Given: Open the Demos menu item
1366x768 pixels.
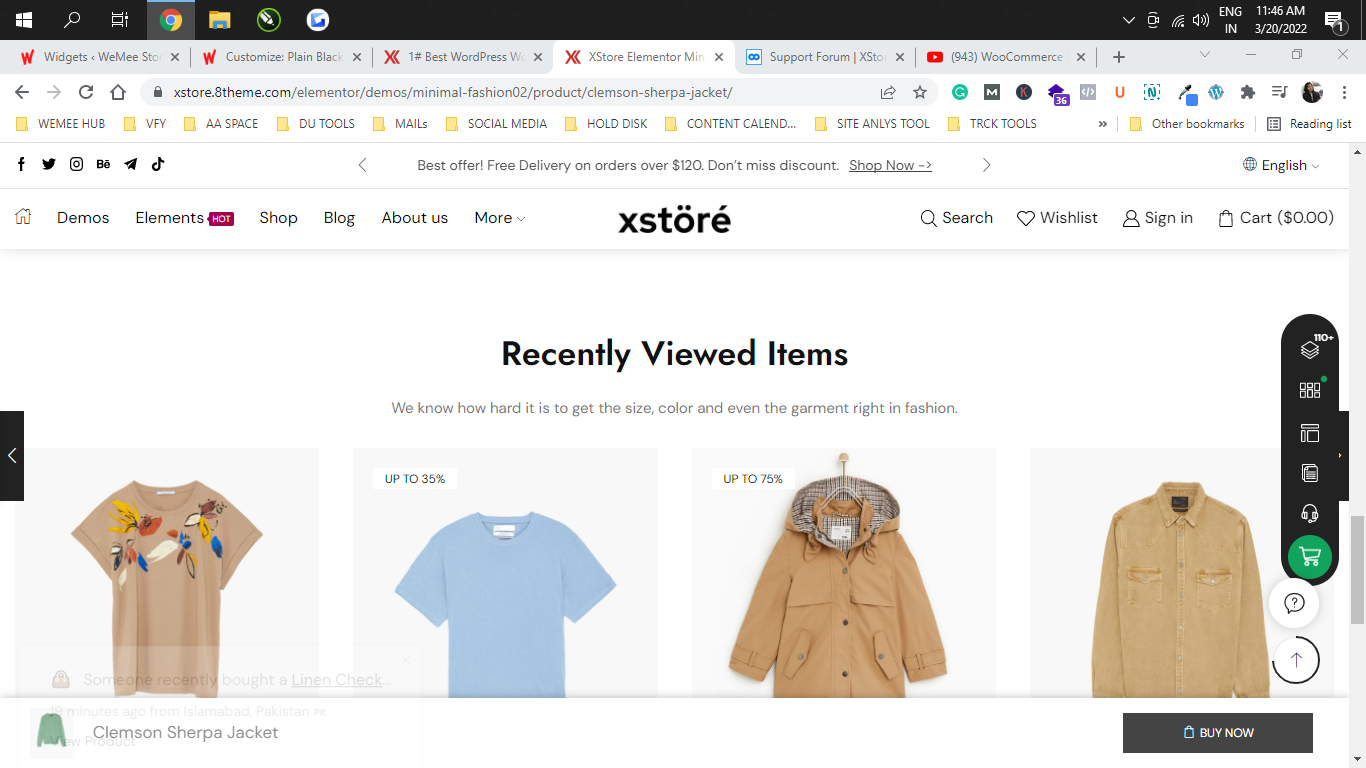Looking at the screenshot, I should coord(83,217).
